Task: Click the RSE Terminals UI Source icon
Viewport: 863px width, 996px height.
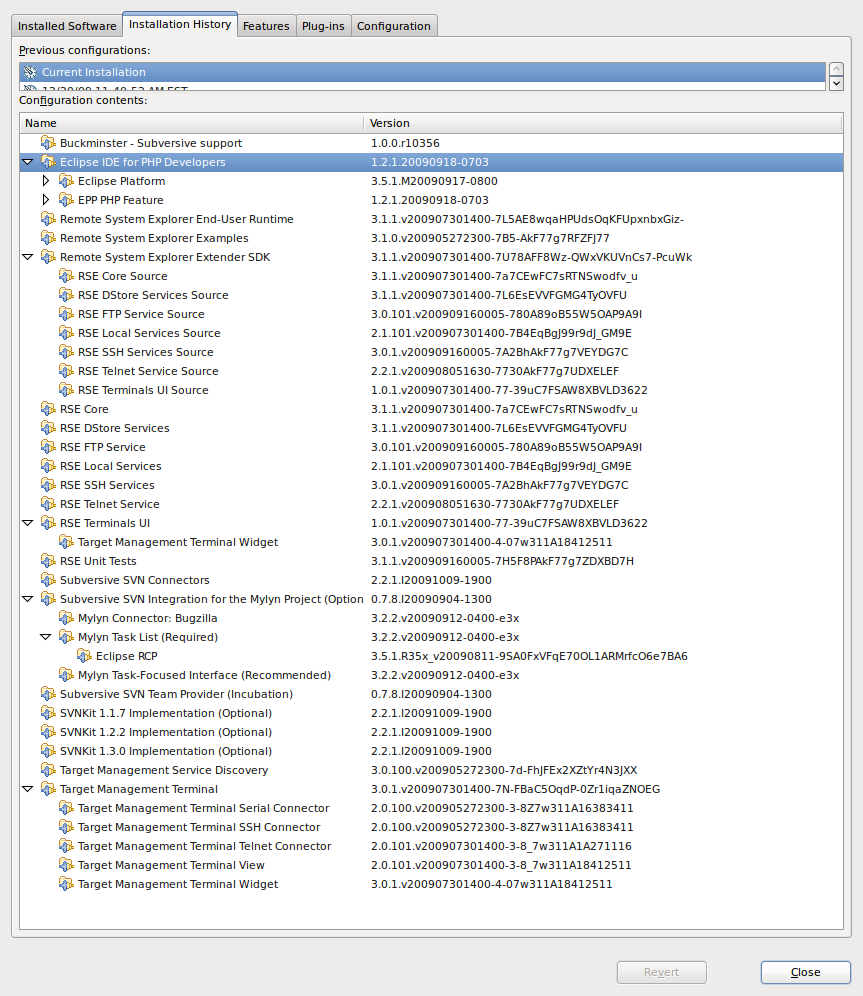Action: (66, 390)
